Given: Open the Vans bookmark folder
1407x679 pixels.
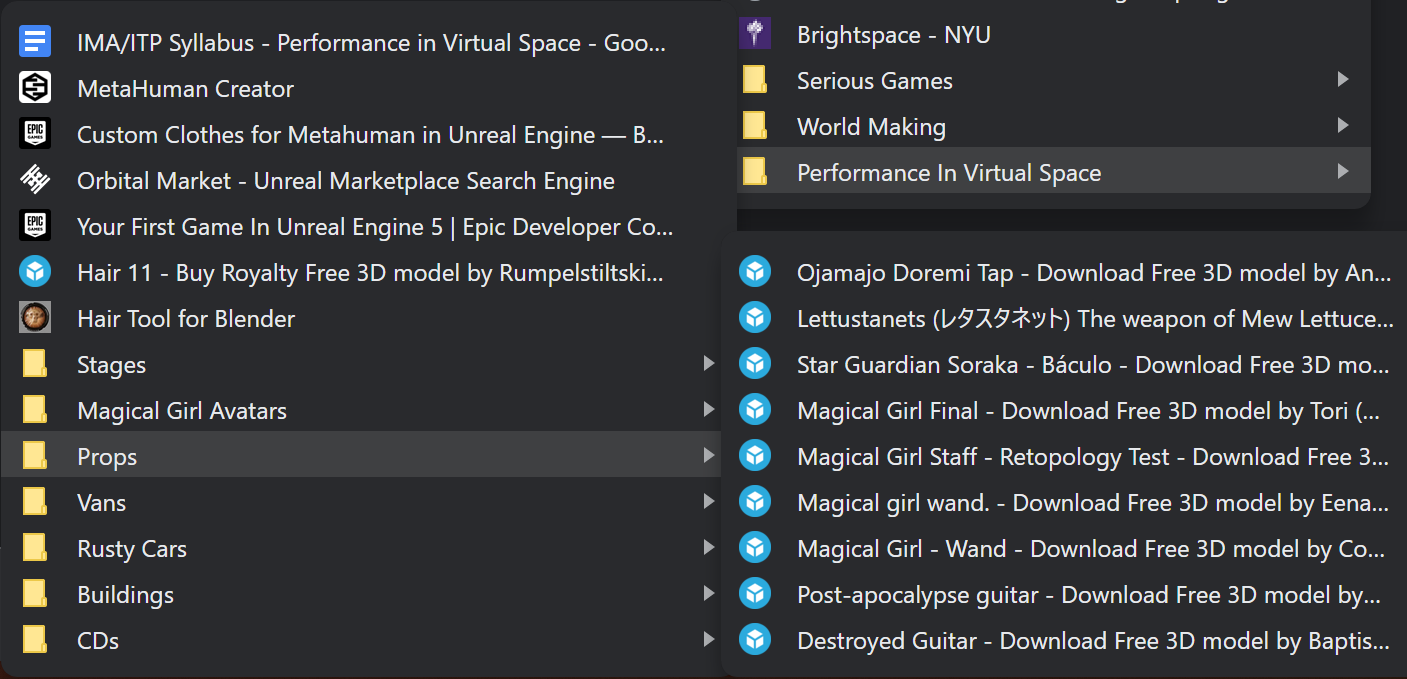Looking at the screenshot, I should pos(361,503).
